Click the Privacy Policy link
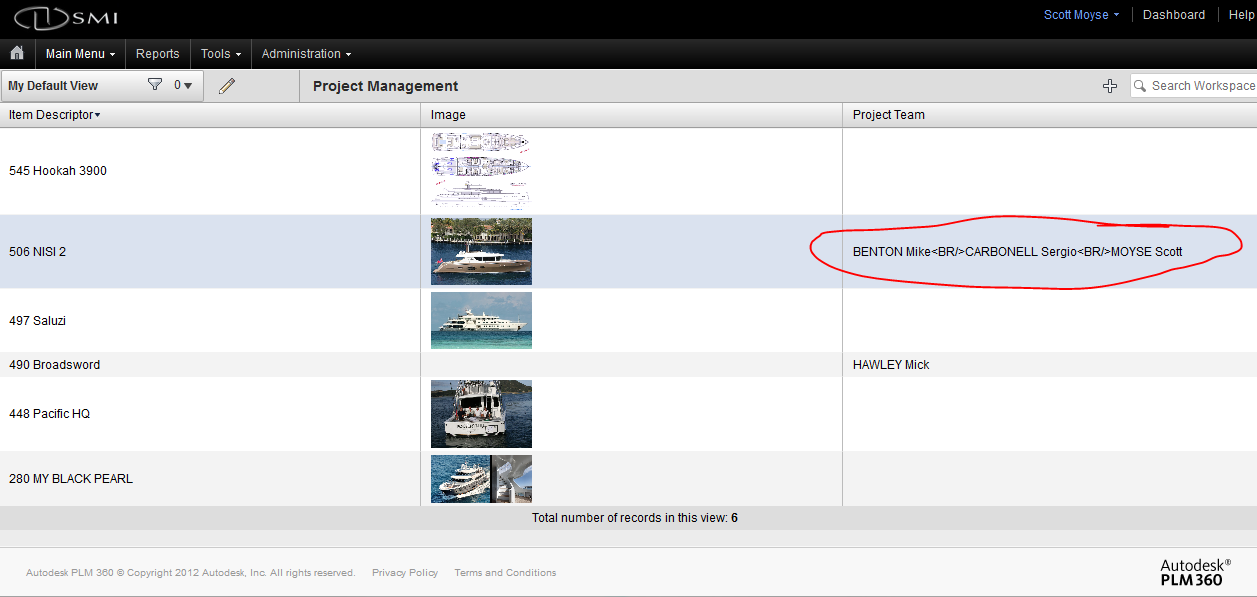This screenshot has height=597, width=1257. (404, 572)
